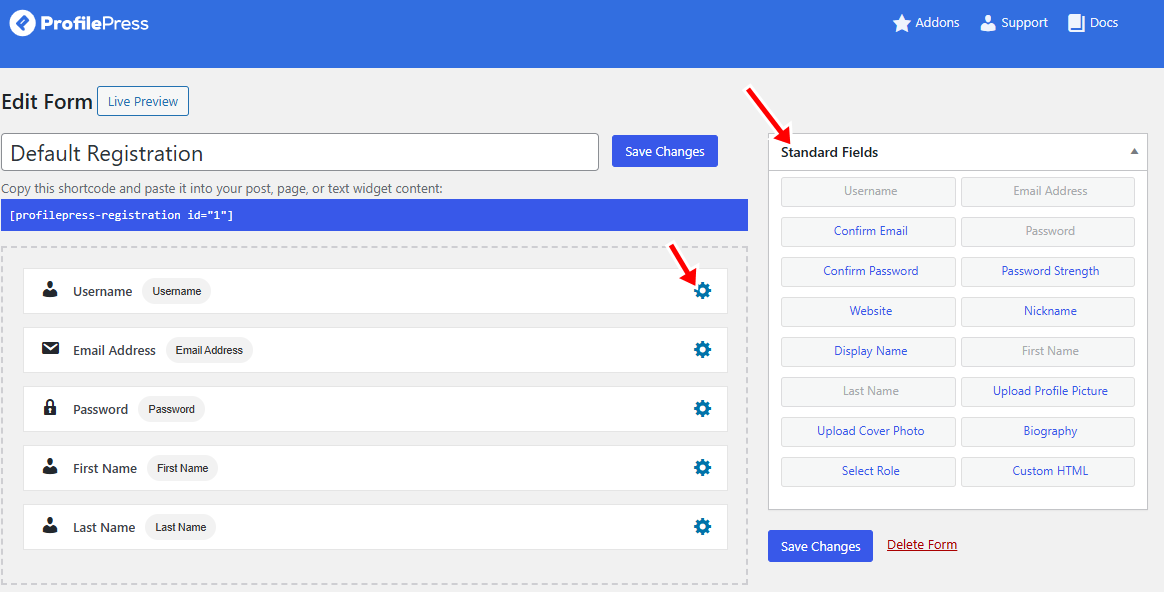Click the Docs book icon
This screenshot has width=1164, height=592.
1076,23
